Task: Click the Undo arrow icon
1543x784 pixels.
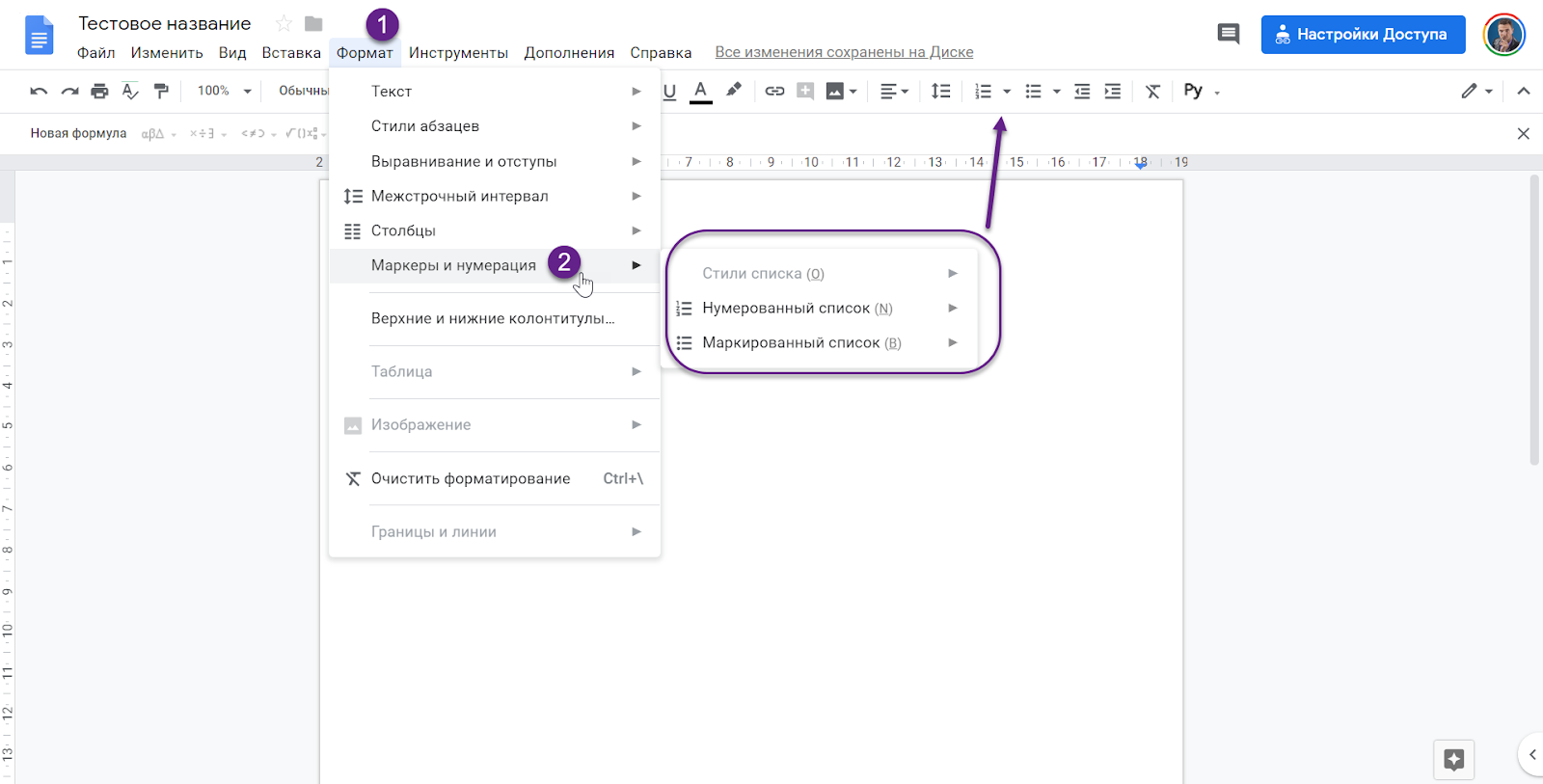Action: click(x=39, y=92)
